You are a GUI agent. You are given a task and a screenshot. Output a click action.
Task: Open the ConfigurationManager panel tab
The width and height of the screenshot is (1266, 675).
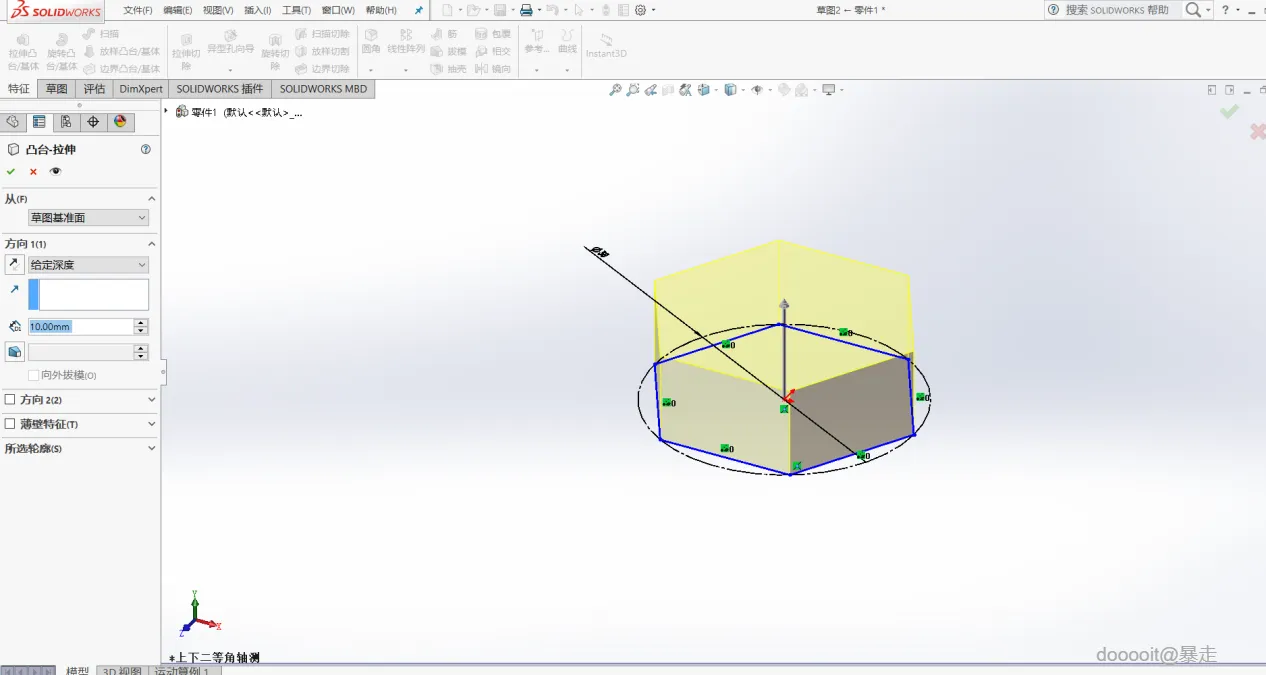pos(66,122)
